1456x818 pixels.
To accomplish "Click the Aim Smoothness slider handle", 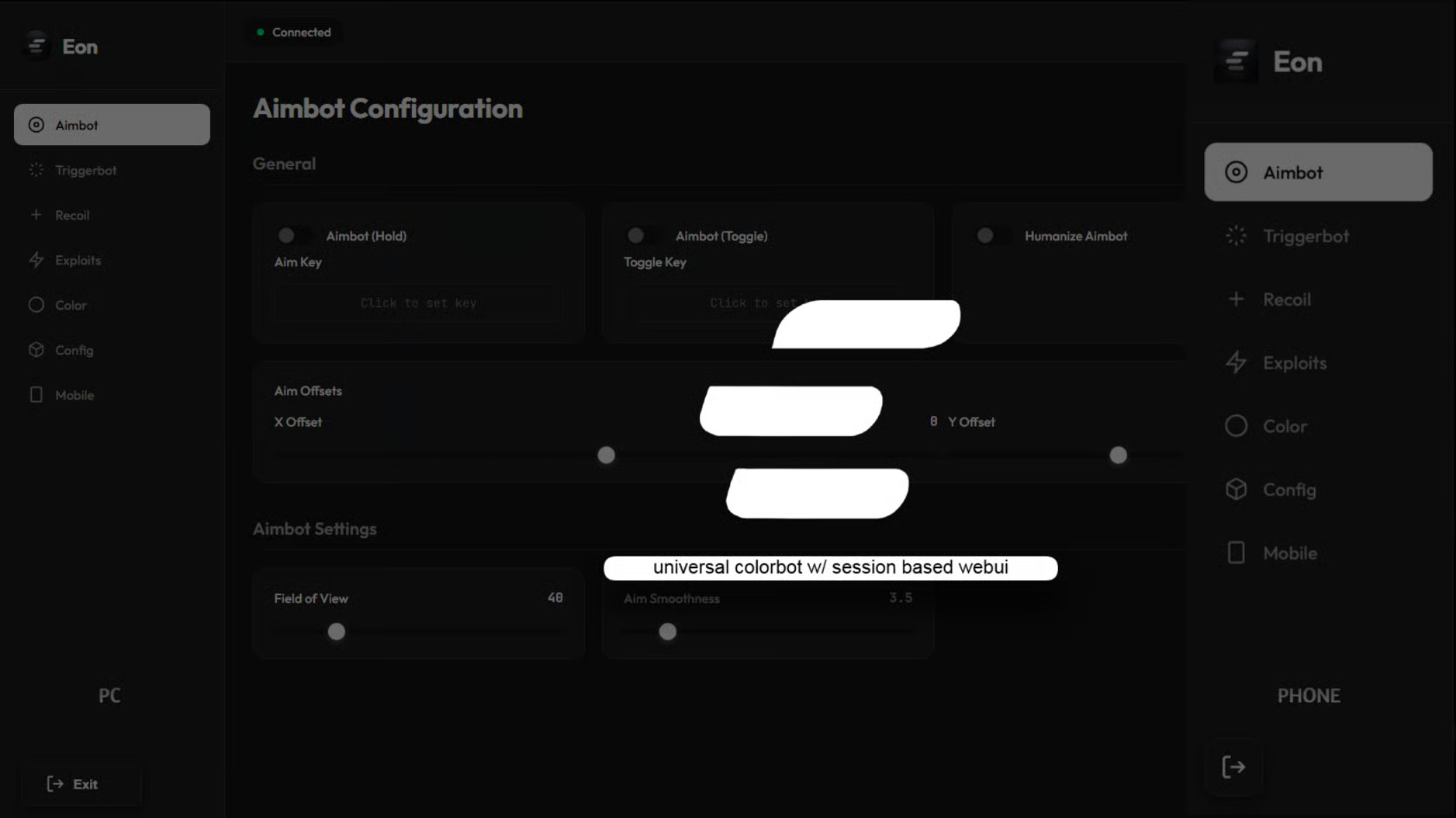I will [x=668, y=631].
